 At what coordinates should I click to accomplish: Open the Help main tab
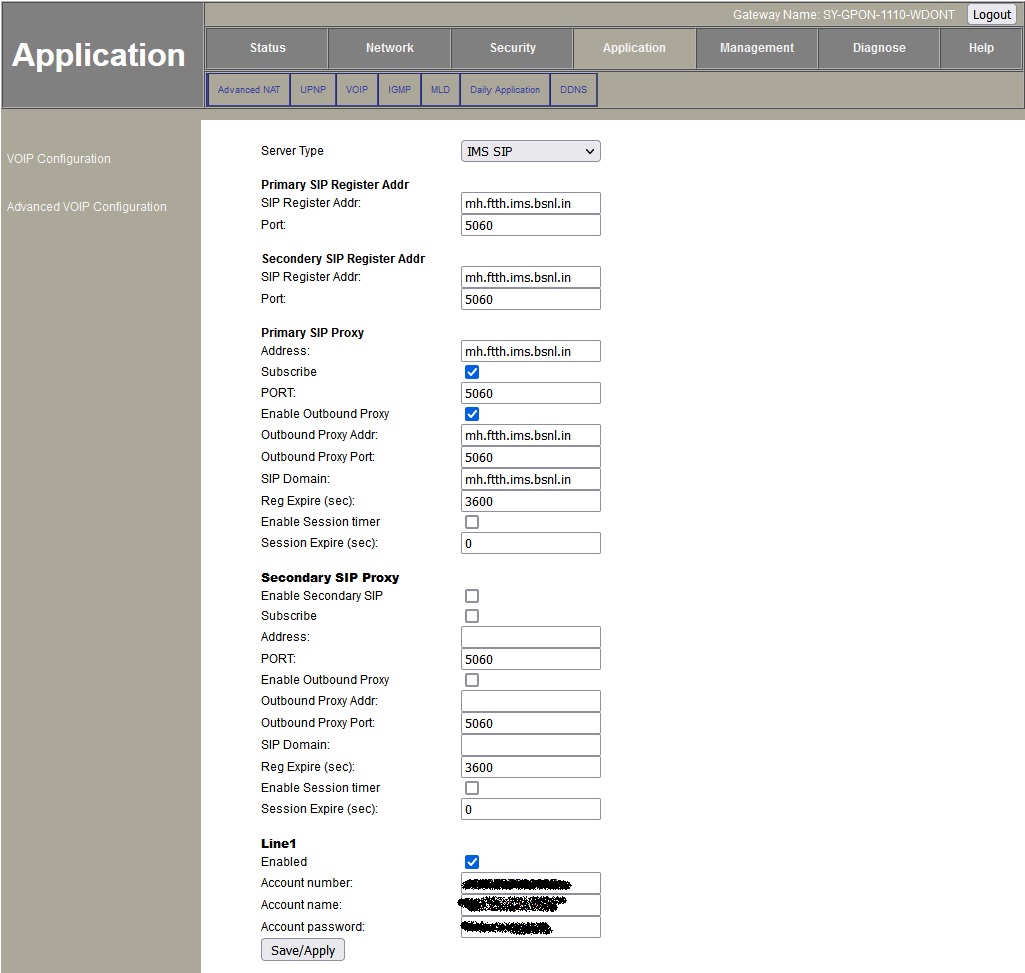(x=981, y=48)
